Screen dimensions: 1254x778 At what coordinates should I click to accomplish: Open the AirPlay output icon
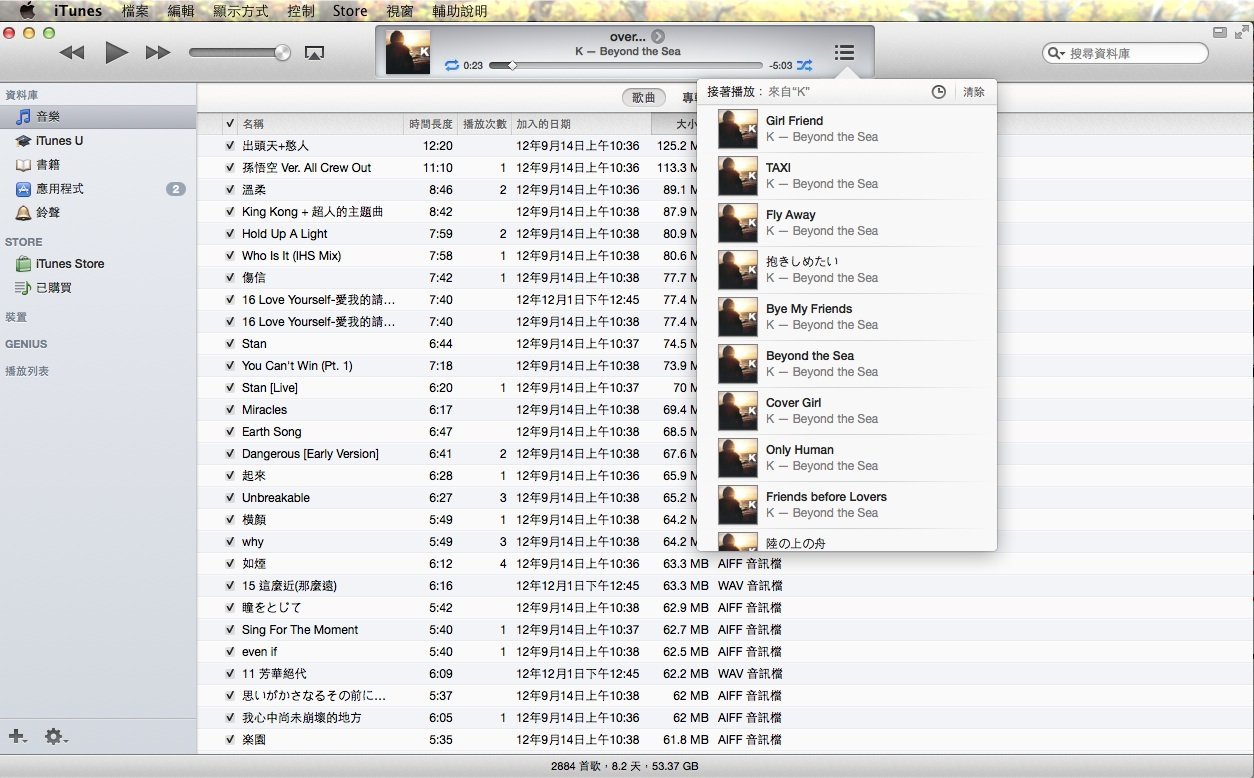click(314, 53)
